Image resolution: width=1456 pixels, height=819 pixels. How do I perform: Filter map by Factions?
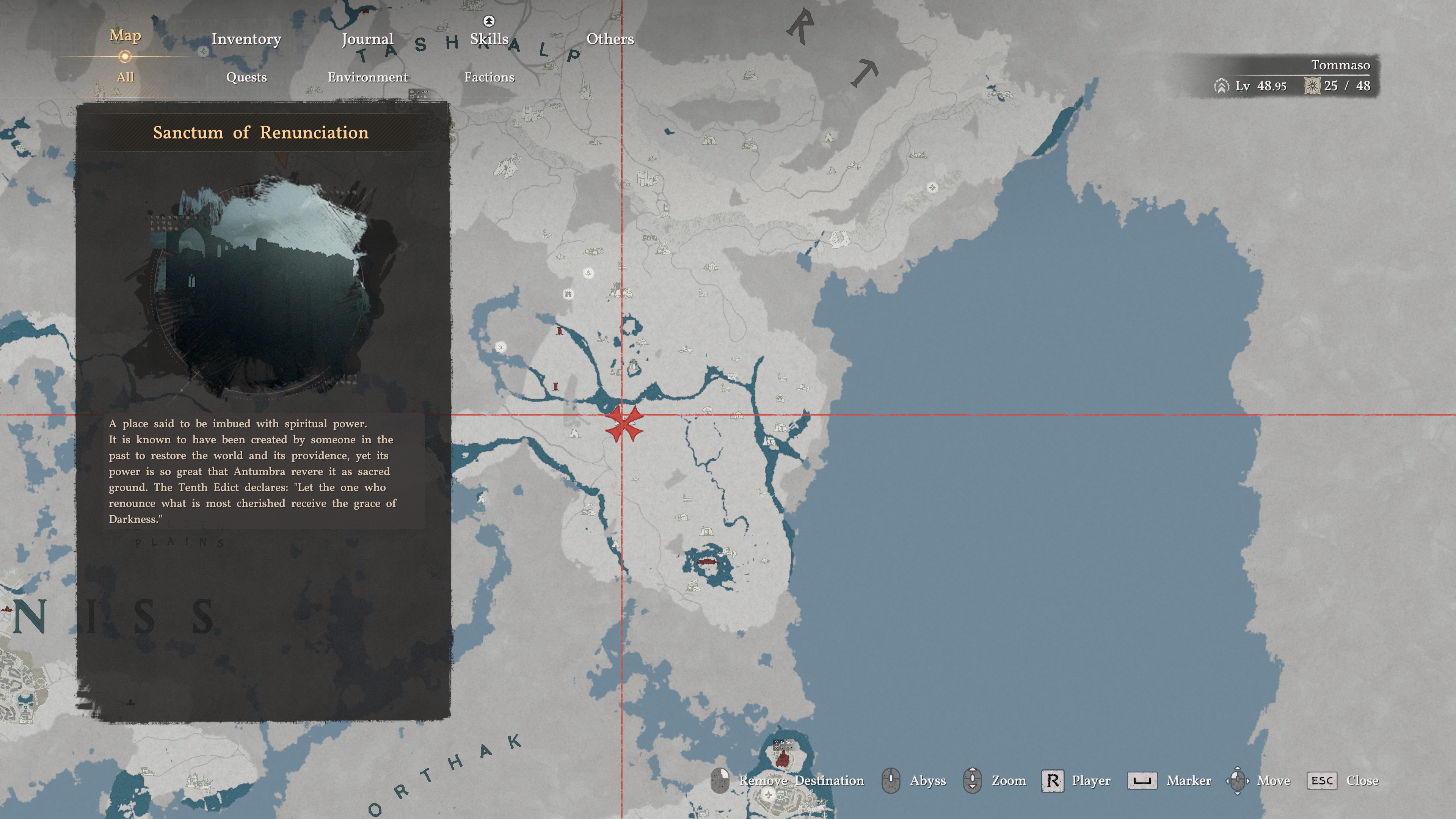pos(489,77)
